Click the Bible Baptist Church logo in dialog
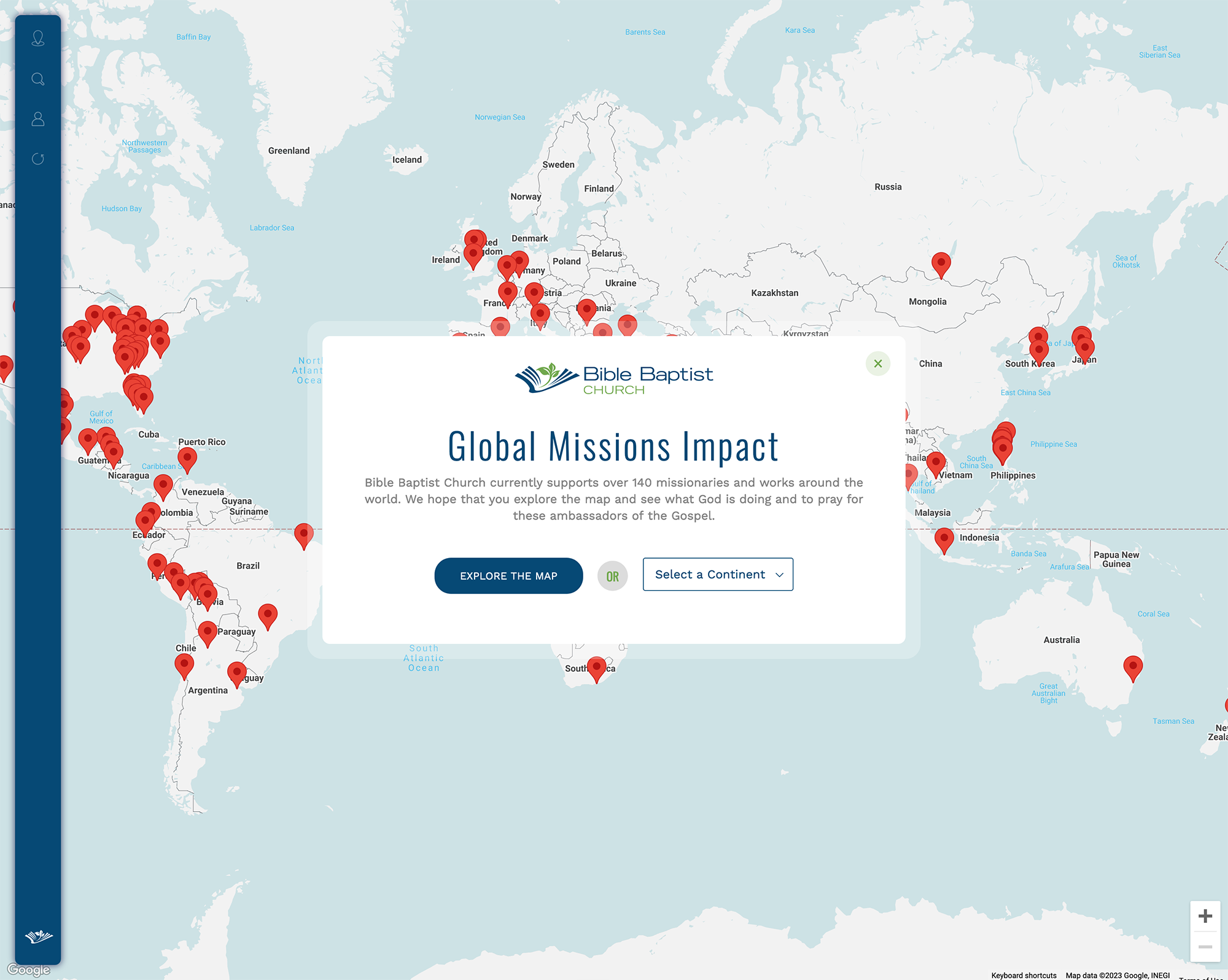1228x980 pixels. (613, 379)
